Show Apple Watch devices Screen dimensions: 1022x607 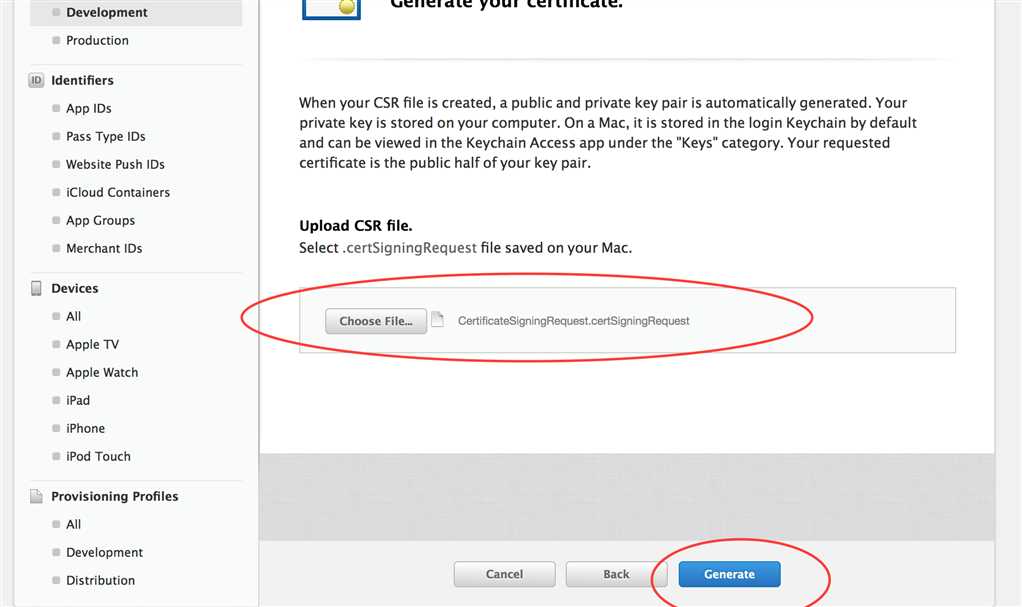point(102,372)
